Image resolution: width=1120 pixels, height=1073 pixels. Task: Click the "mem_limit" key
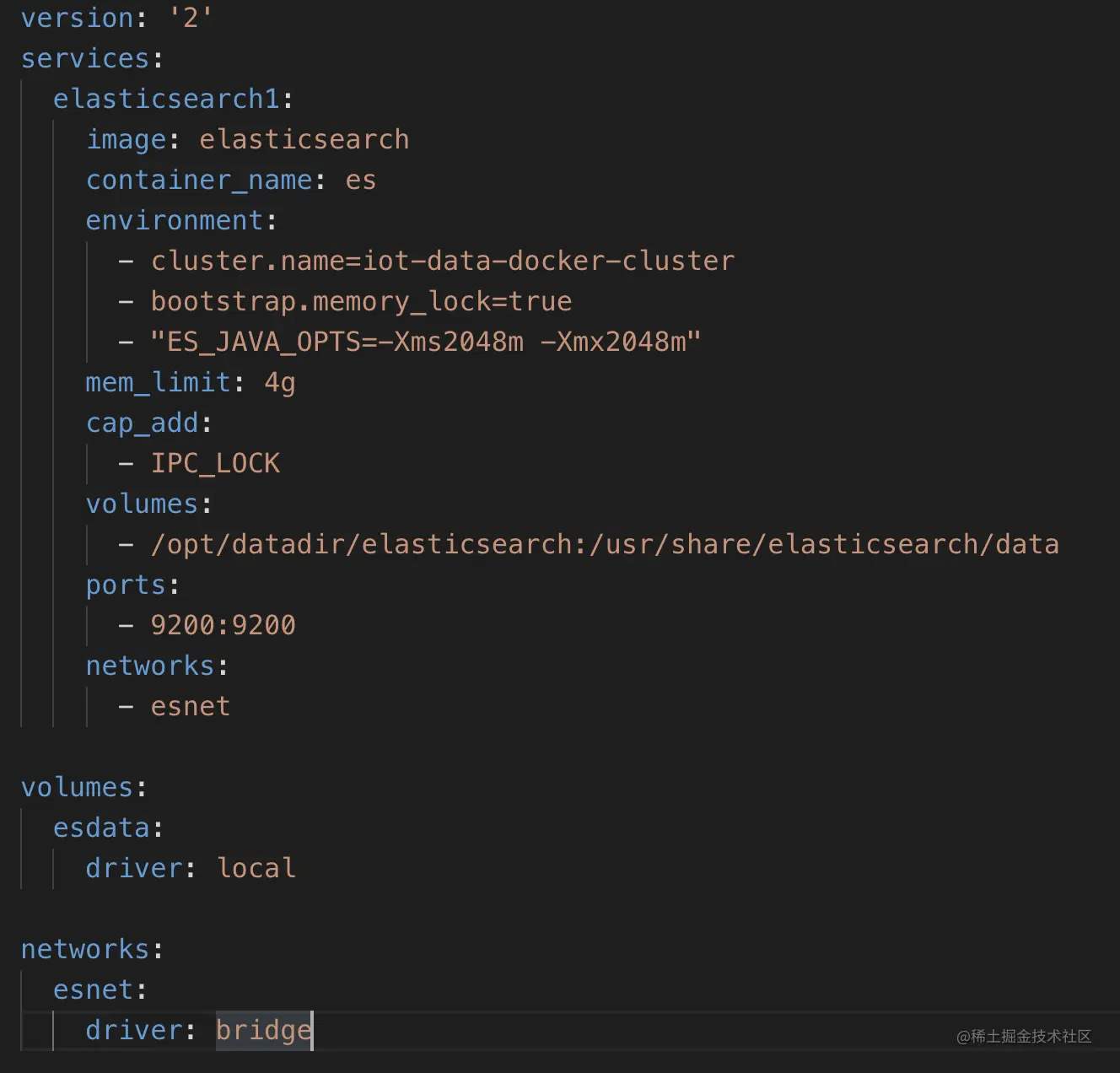[x=159, y=382]
